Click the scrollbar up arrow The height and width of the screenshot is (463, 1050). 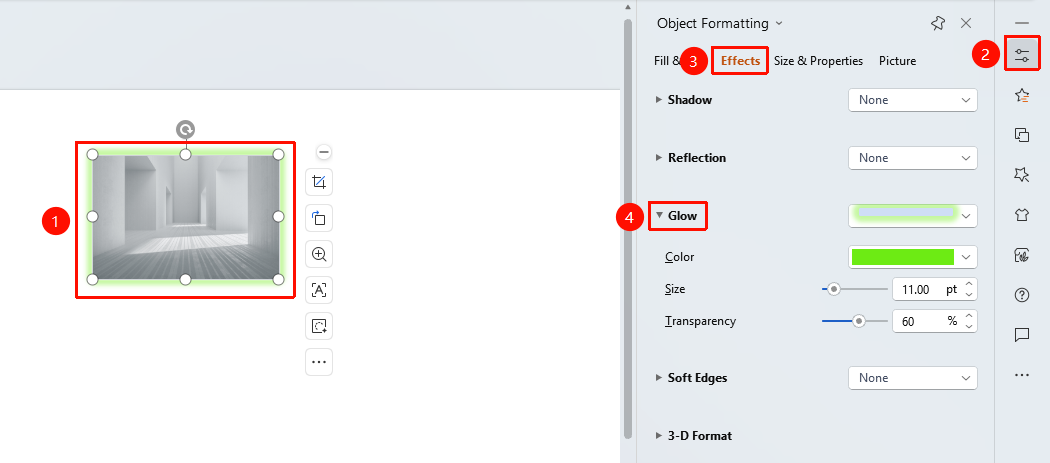tap(627, 7)
